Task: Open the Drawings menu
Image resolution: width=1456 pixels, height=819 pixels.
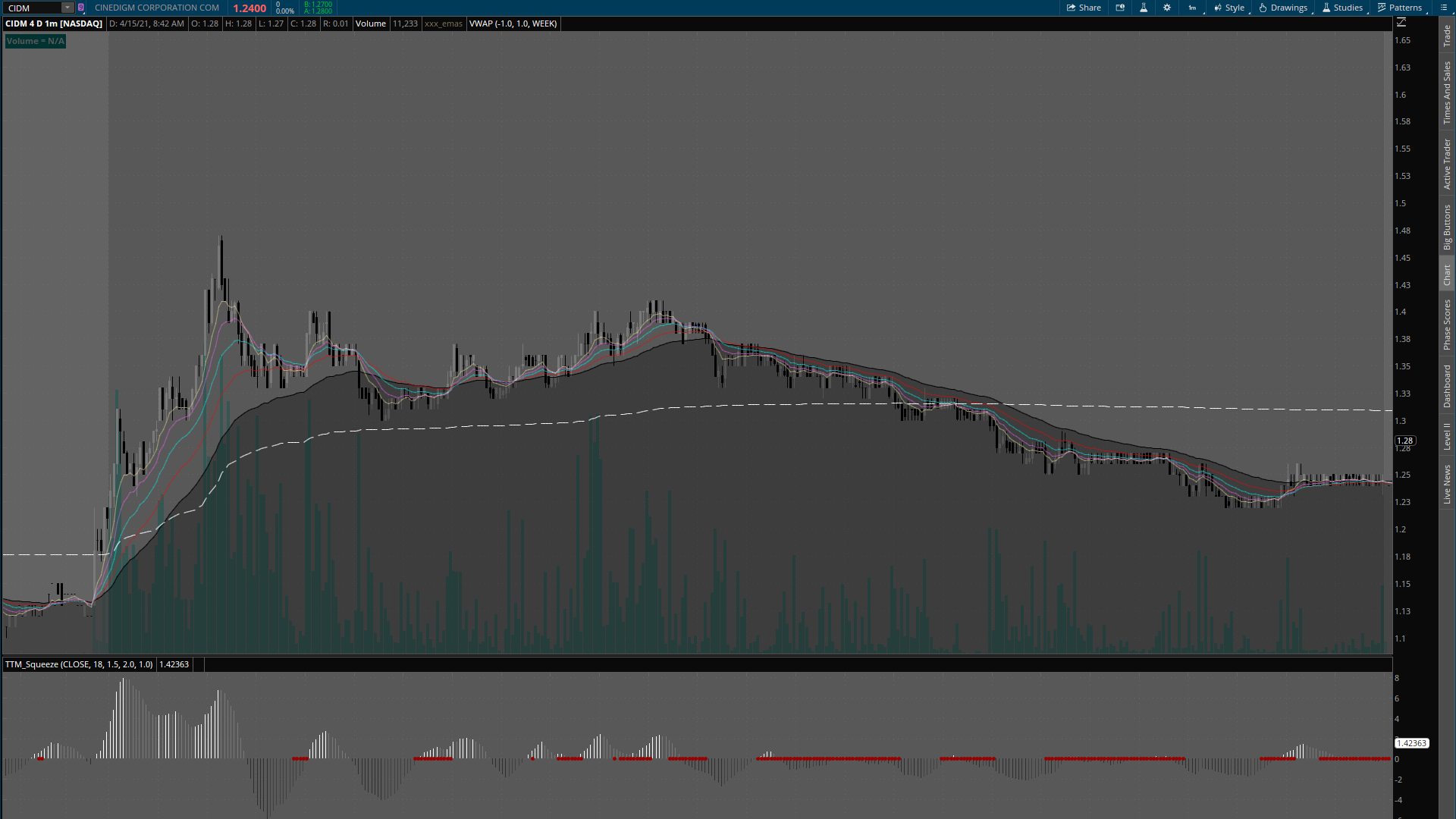Action: click(1283, 8)
